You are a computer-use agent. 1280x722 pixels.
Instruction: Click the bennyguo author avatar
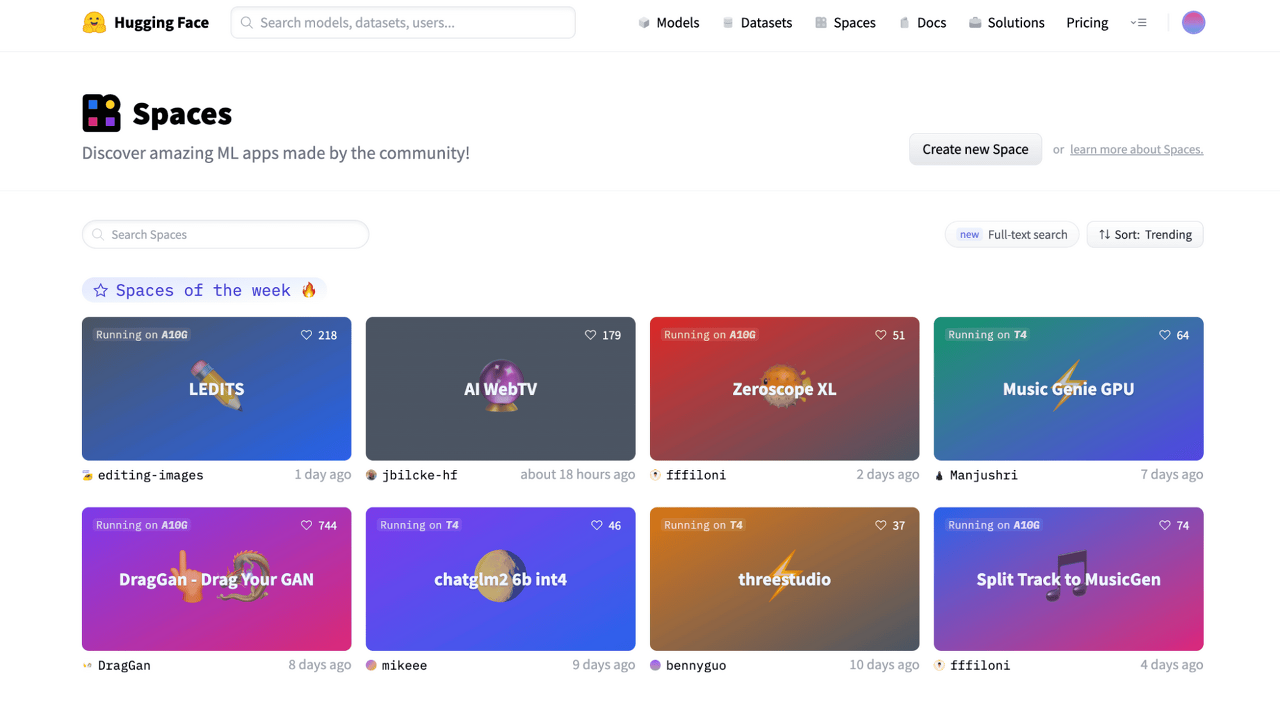pyautogui.click(x=656, y=665)
